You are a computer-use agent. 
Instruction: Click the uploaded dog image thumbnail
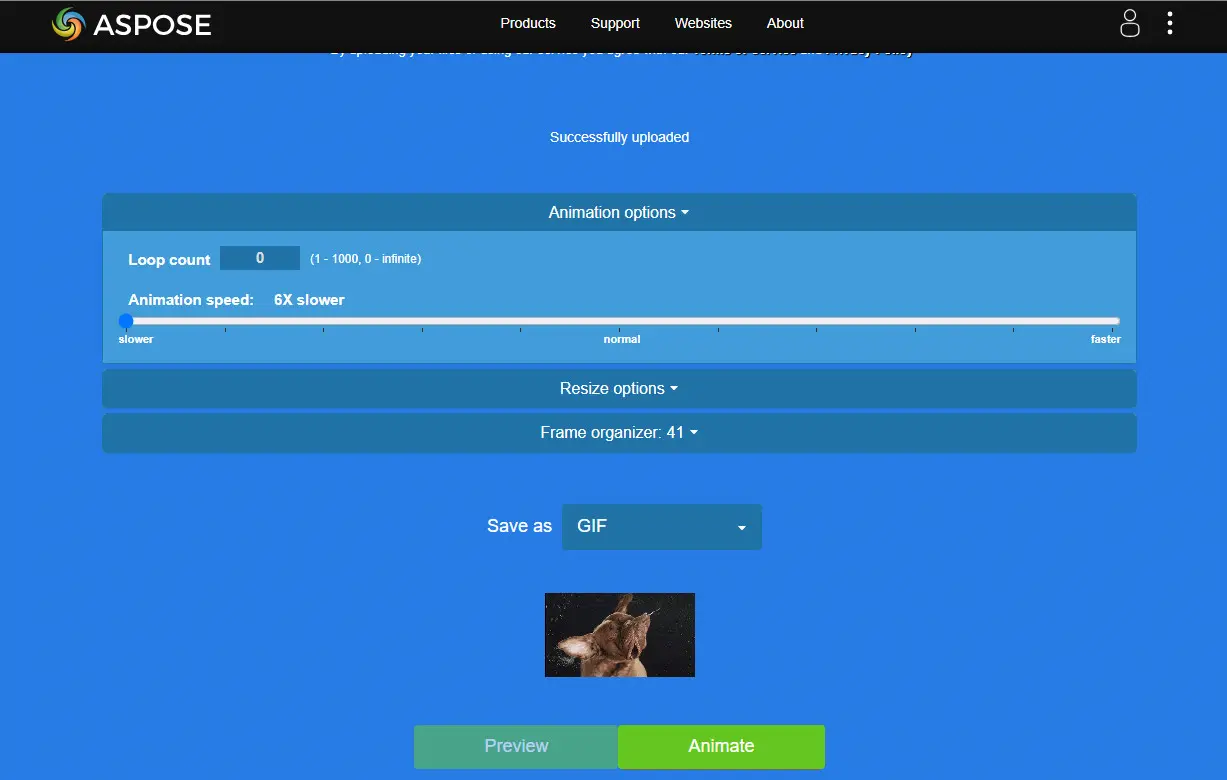pyautogui.click(x=619, y=635)
